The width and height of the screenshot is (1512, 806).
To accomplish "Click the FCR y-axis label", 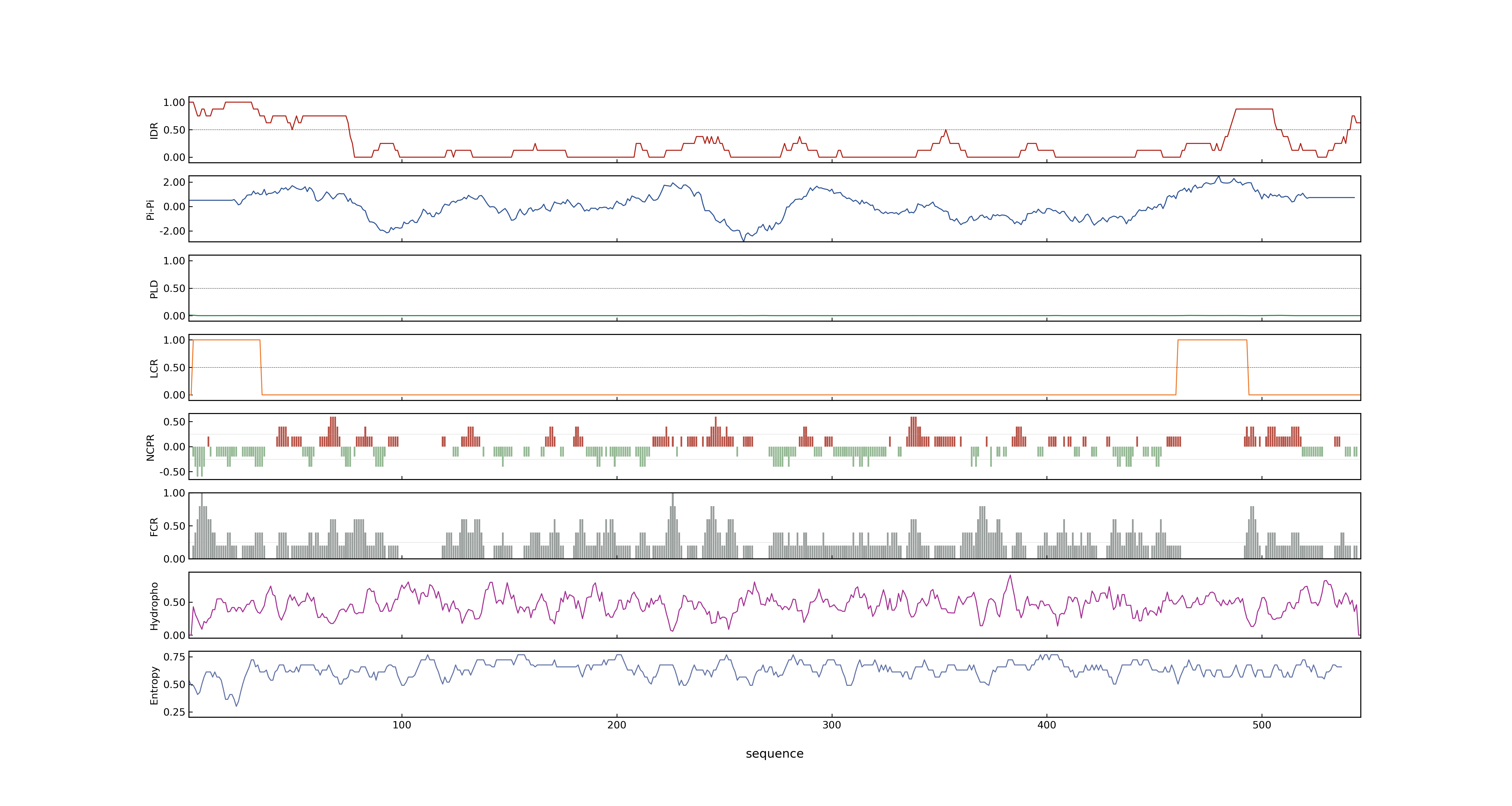I will [154, 526].
